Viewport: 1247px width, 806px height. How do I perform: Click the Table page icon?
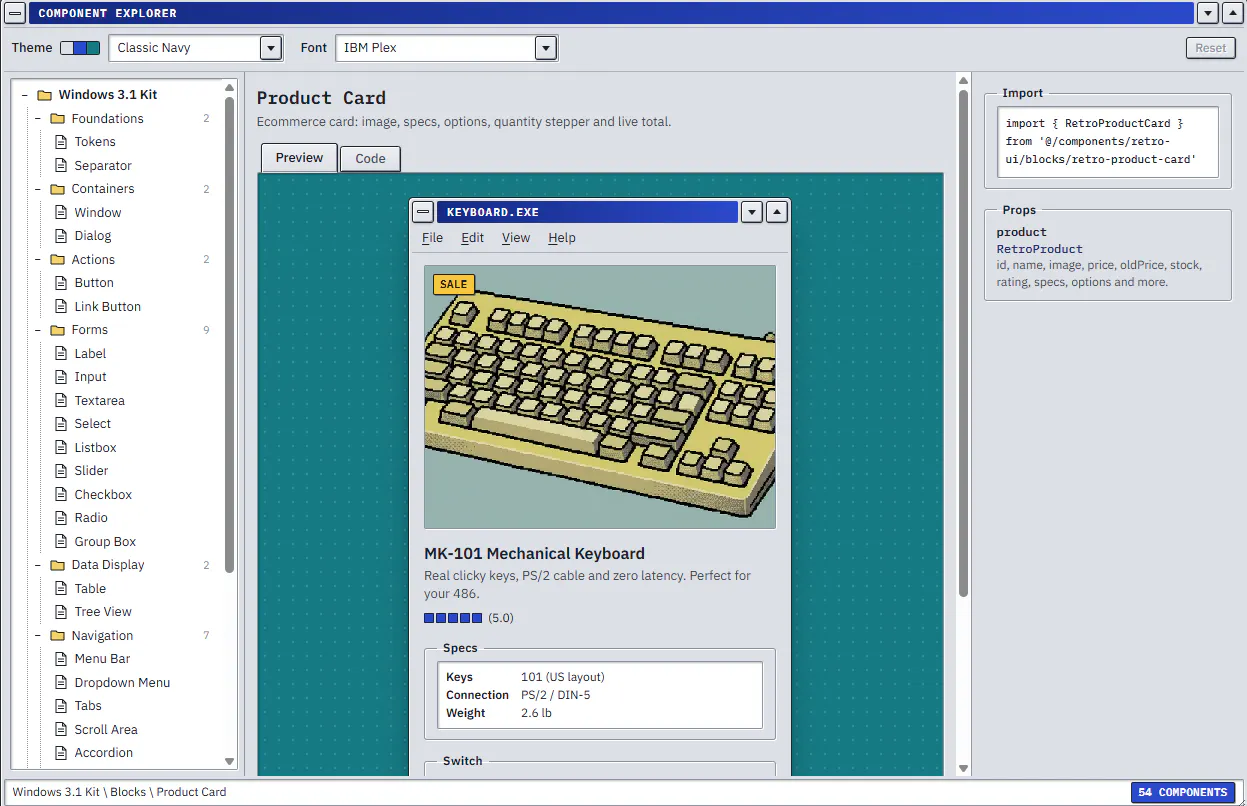(x=60, y=589)
